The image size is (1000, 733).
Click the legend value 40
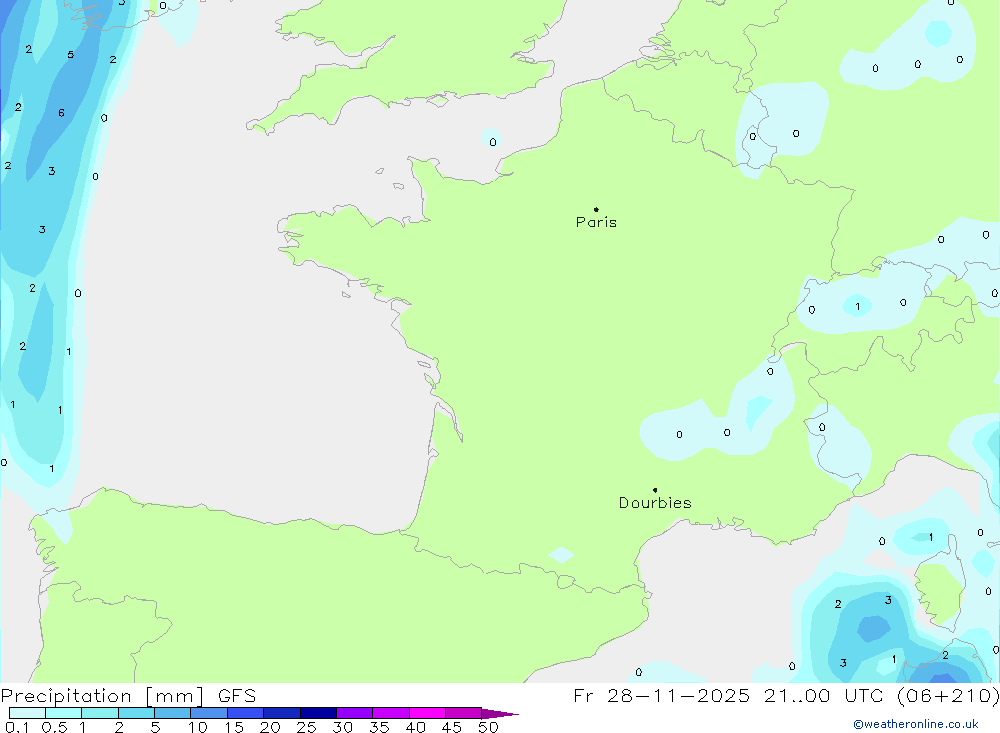[x=416, y=727]
